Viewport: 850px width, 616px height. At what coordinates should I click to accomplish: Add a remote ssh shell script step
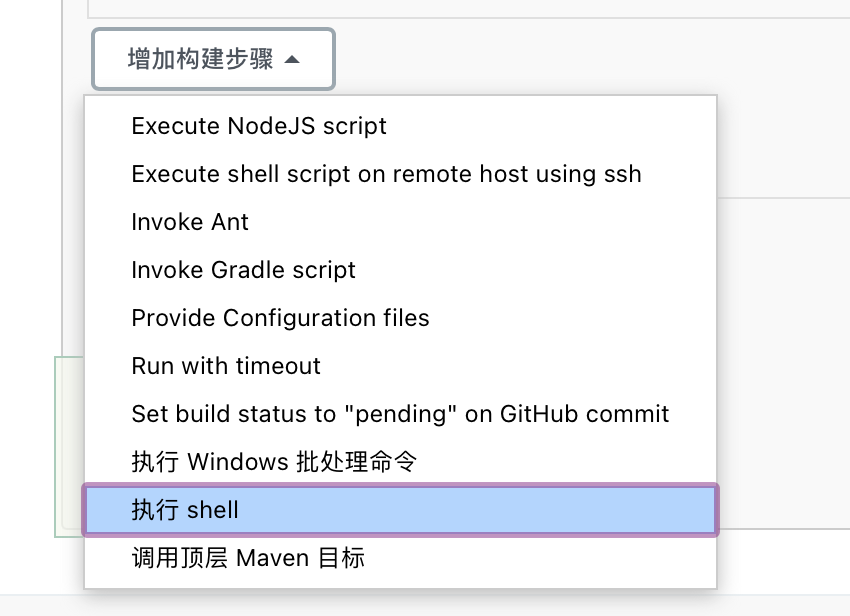coord(401,174)
